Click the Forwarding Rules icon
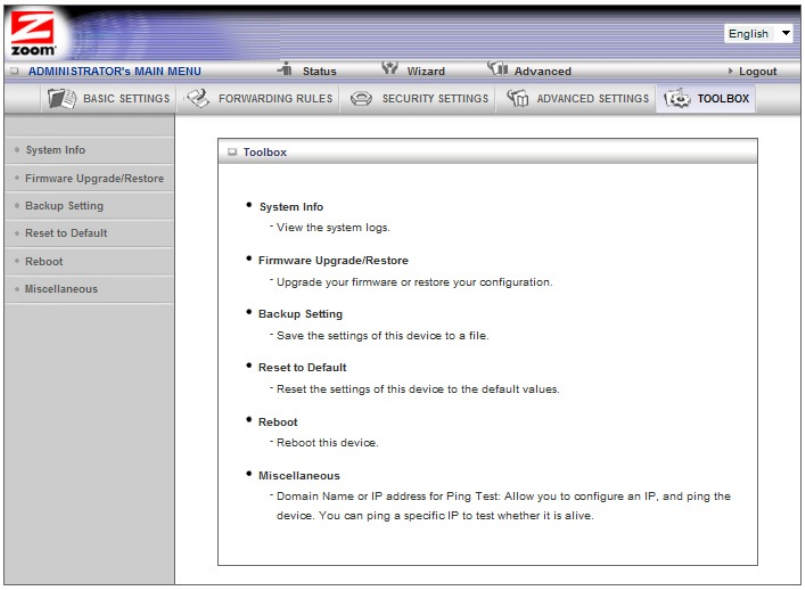This screenshot has height=590, width=805. pos(198,99)
